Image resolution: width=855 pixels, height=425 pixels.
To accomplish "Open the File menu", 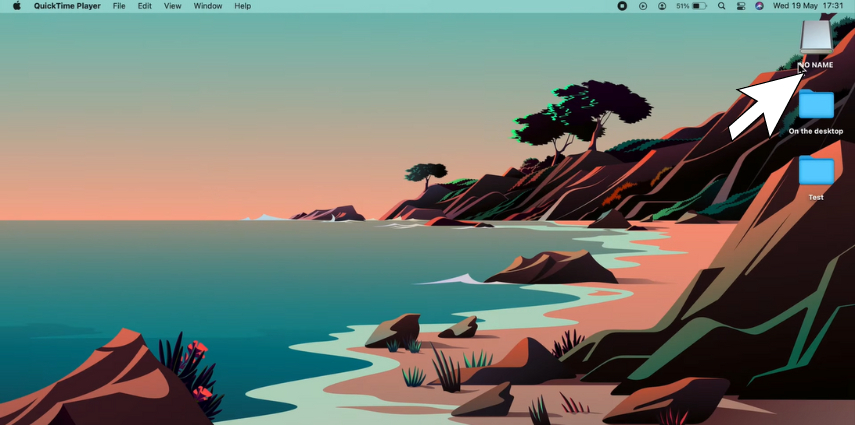I will click(x=119, y=6).
